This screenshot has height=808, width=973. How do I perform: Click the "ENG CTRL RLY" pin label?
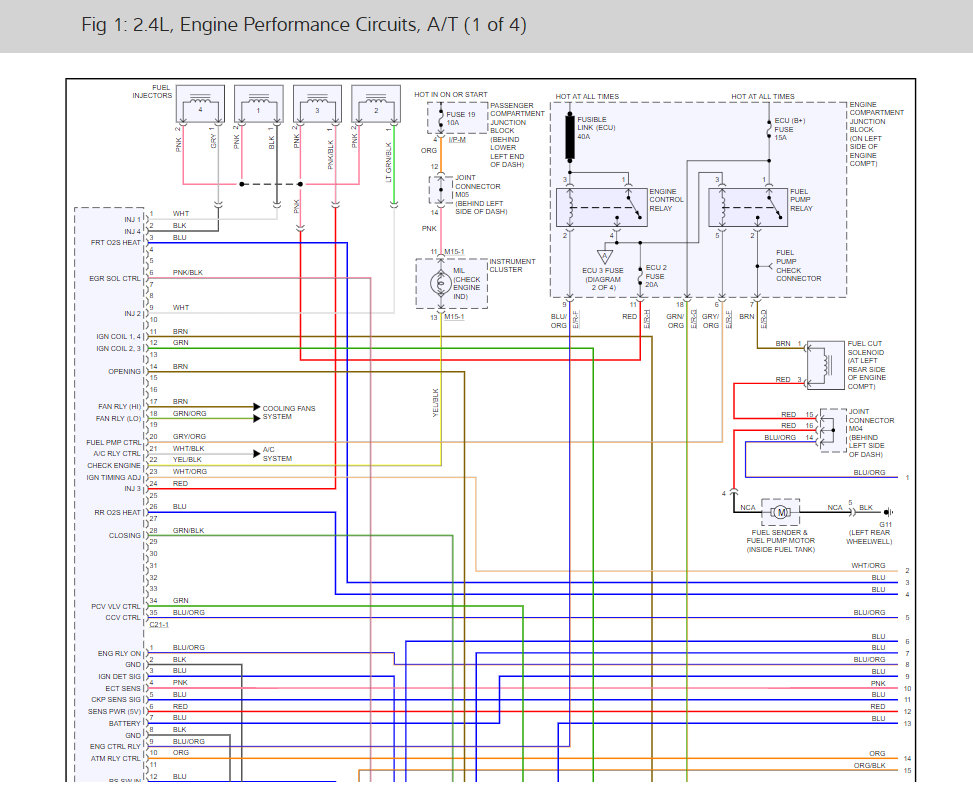point(115,747)
